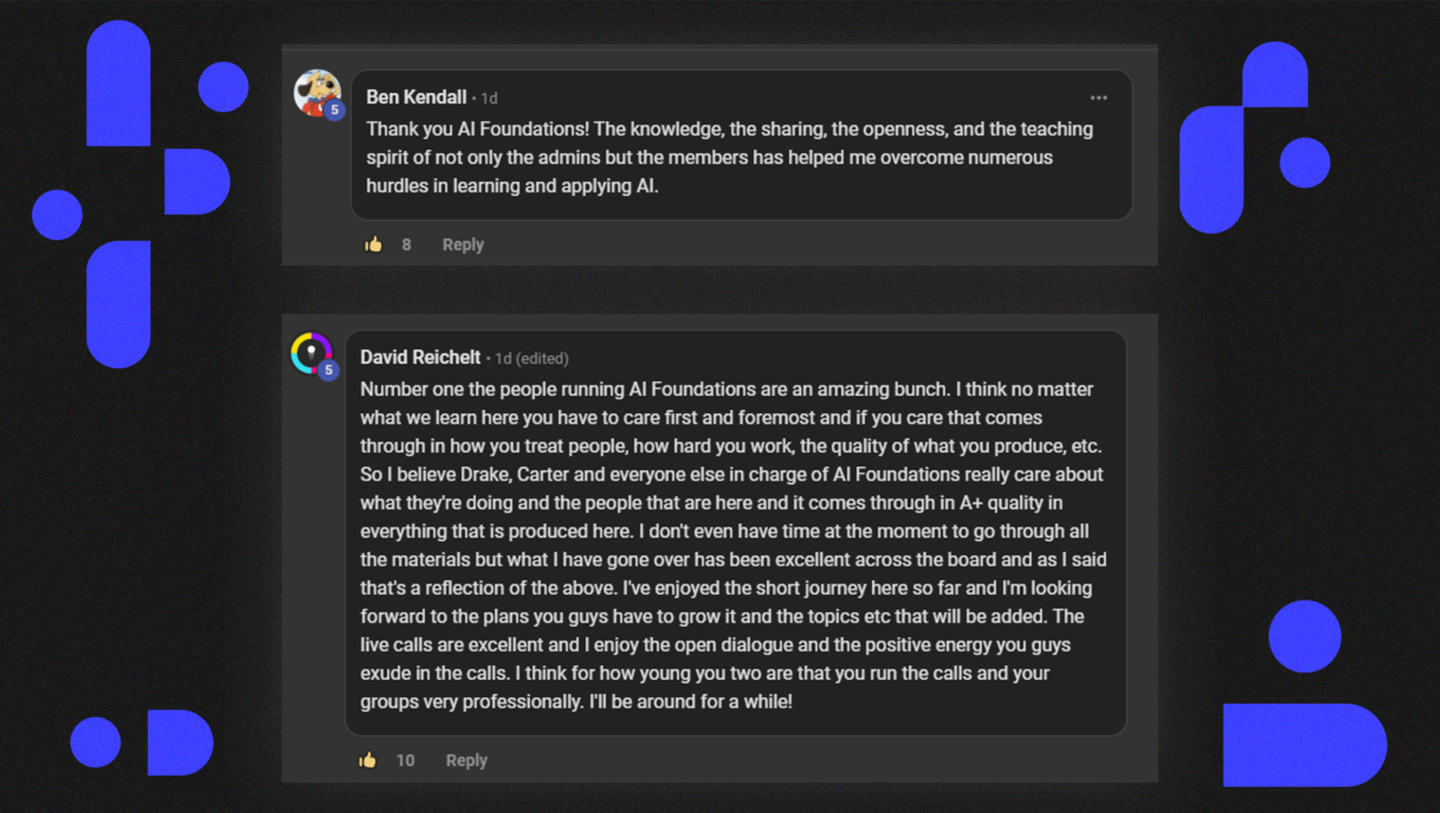Open Ben Kendall's profile name link
This screenshot has height=813, width=1440.
pyautogui.click(x=416, y=97)
